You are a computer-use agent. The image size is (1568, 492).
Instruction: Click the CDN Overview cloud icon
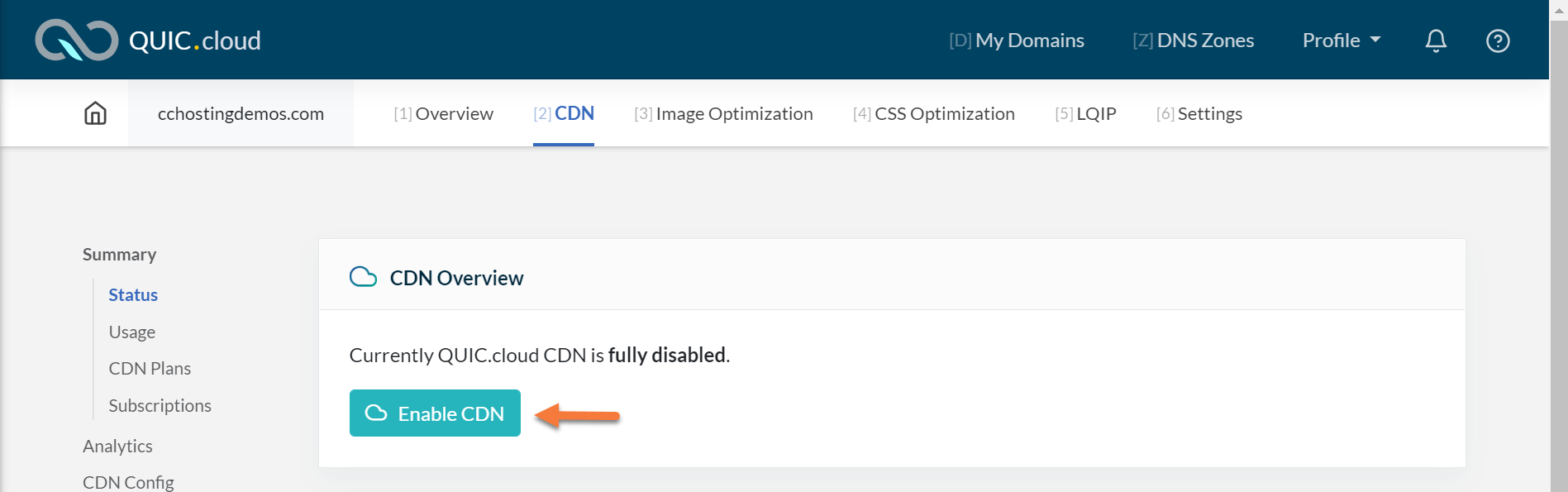[363, 277]
